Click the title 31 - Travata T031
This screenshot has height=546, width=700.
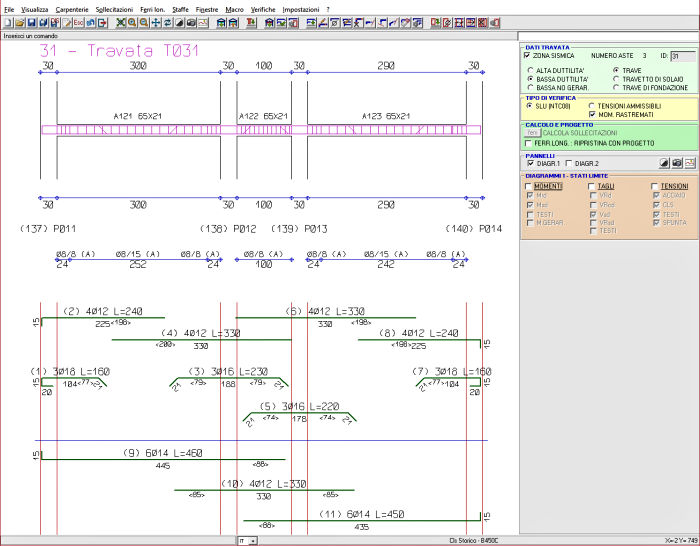pyautogui.click(x=119, y=50)
